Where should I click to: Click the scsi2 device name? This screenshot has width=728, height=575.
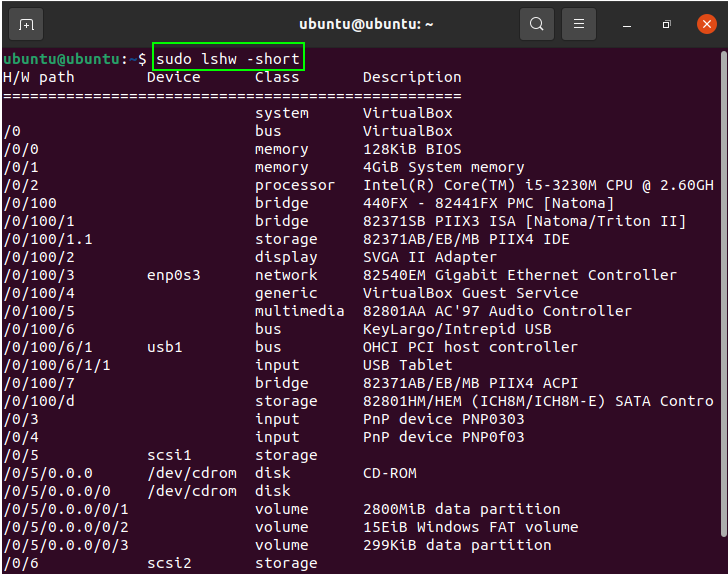coord(169,563)
